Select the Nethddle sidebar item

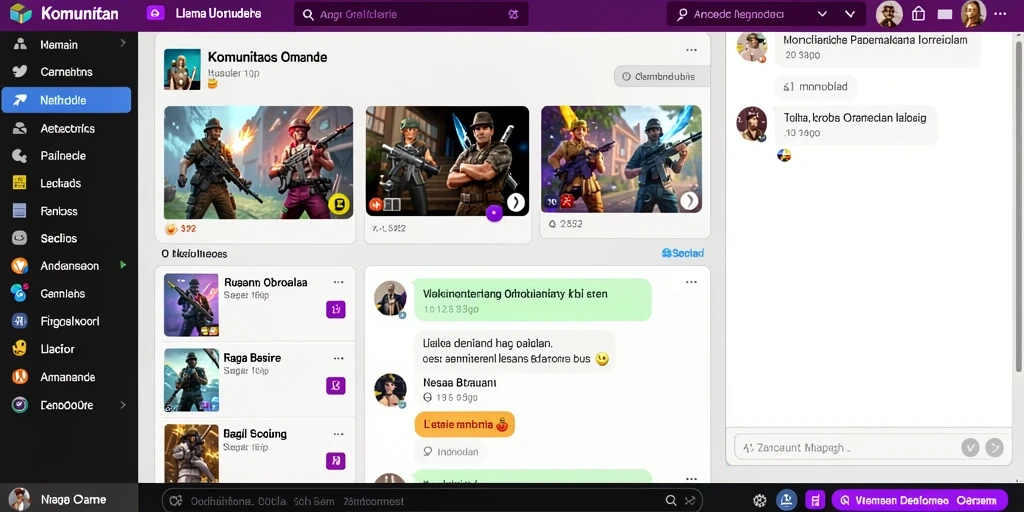66,100
